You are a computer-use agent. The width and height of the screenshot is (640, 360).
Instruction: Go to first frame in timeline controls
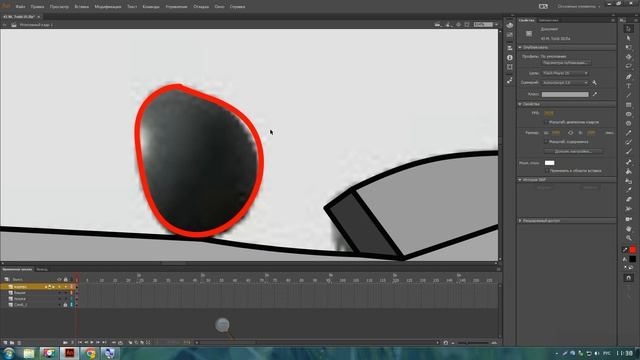coord(80,342)
